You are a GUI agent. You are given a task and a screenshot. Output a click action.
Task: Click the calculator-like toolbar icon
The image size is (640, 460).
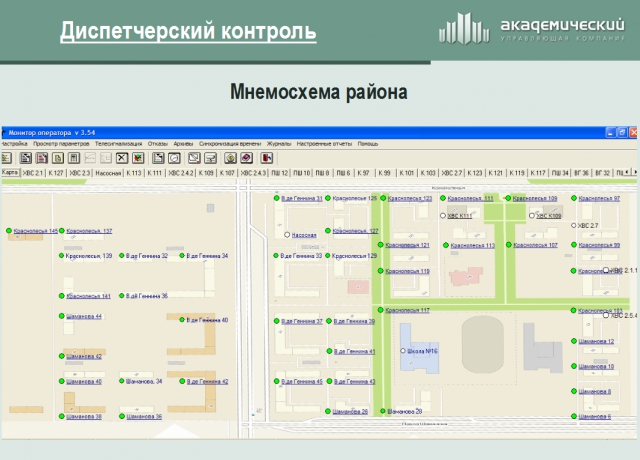click(x=73, y=158)
